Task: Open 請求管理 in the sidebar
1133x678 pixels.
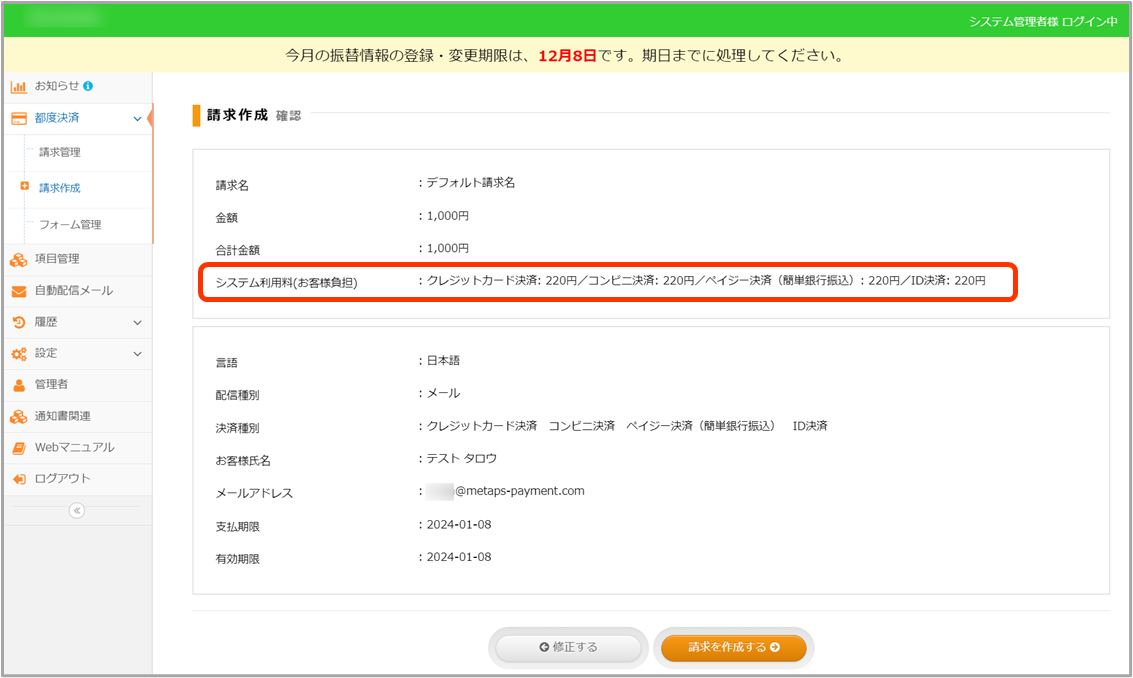Action: (60, 153)
